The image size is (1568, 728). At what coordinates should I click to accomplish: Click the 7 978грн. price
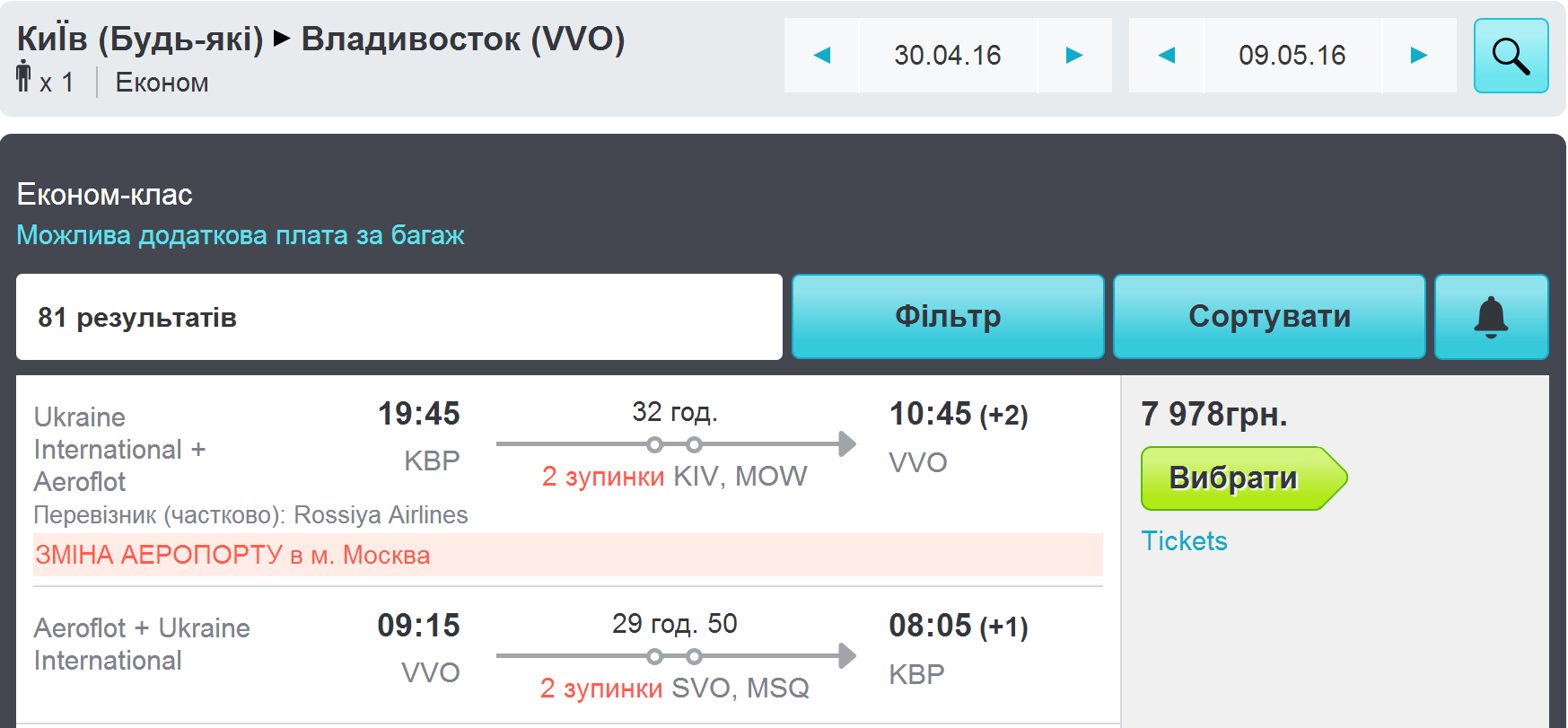pos(1214,415)
